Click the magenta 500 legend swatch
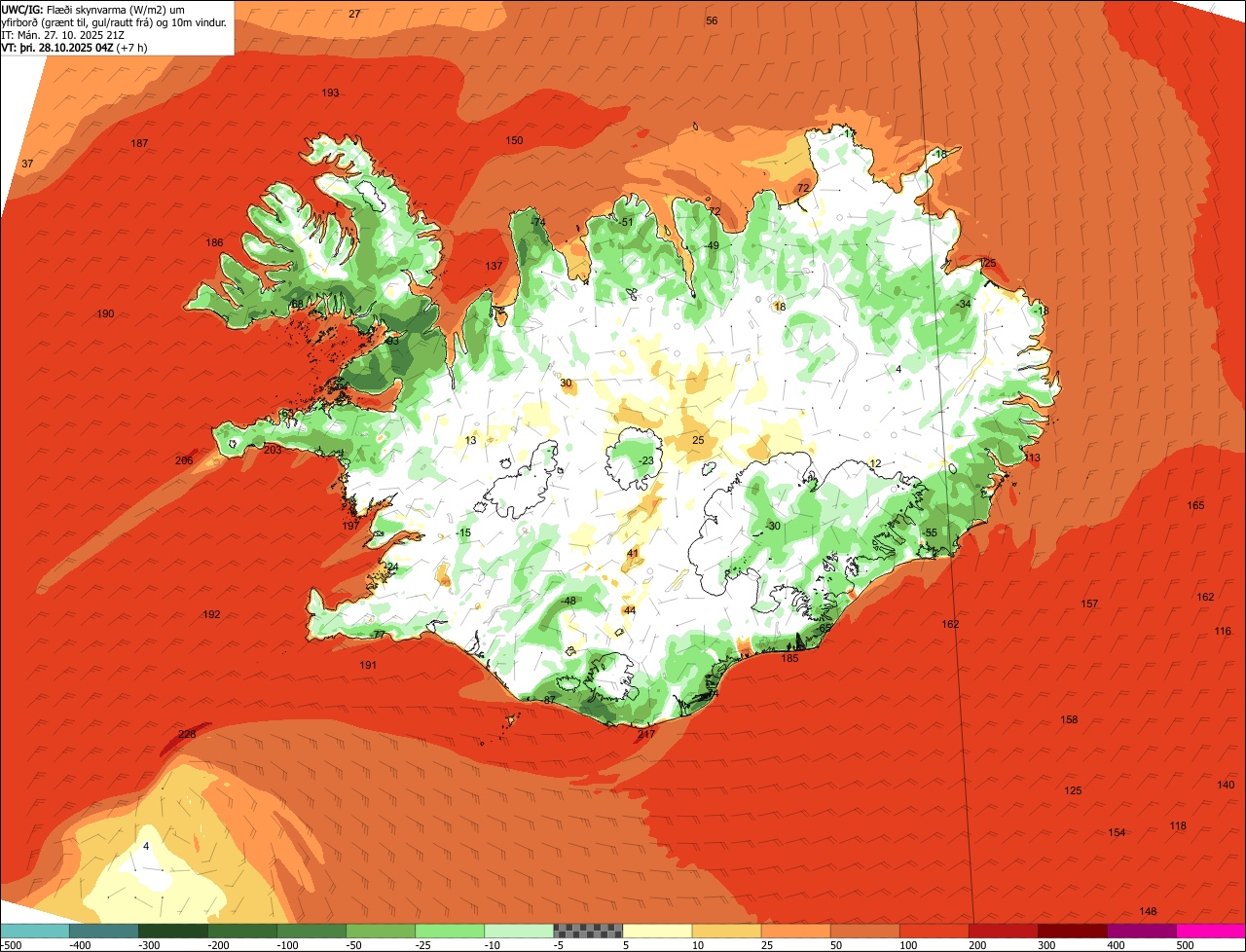This screenshot has width=1246, height=952. [x=1210, y=931]
